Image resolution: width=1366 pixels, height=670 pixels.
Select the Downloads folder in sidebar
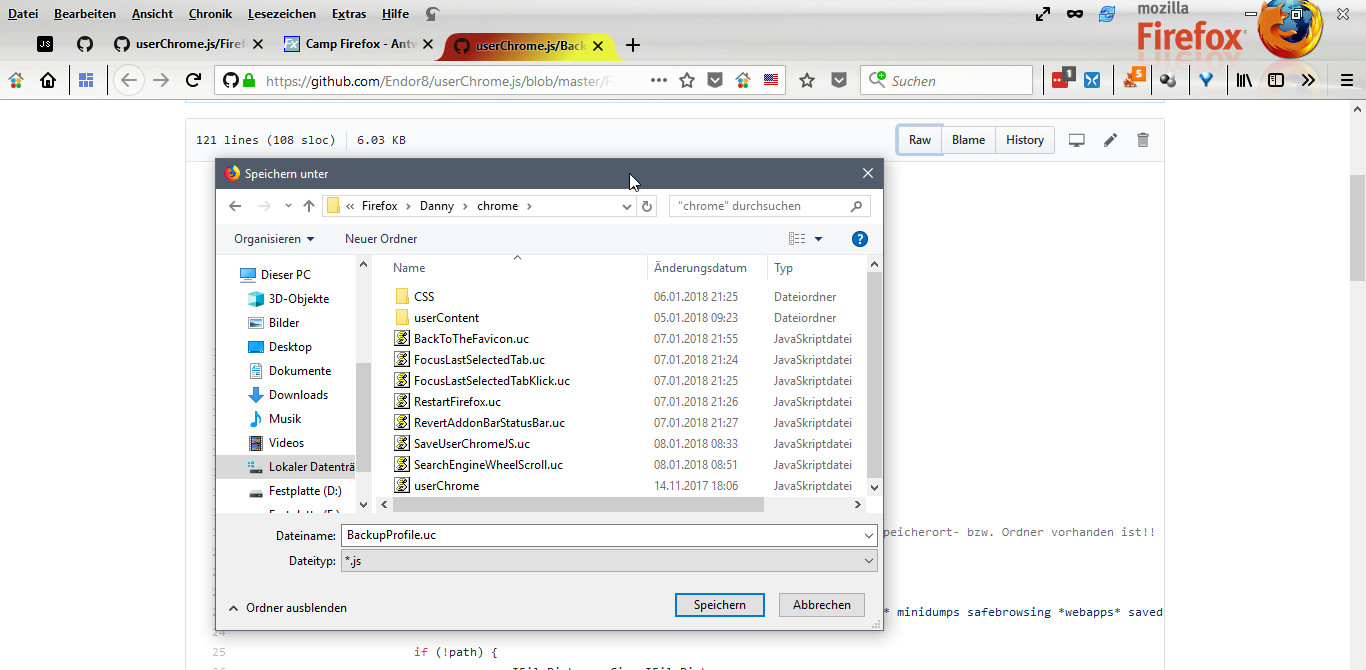click(298, 395)
